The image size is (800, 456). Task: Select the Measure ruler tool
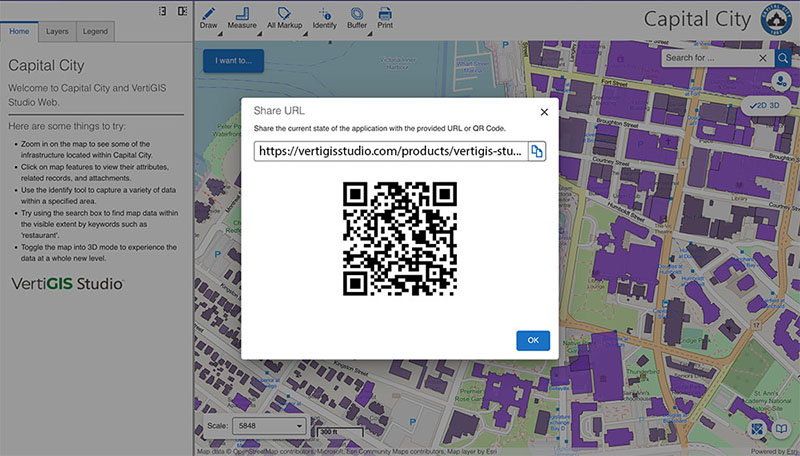coord(242,18)
